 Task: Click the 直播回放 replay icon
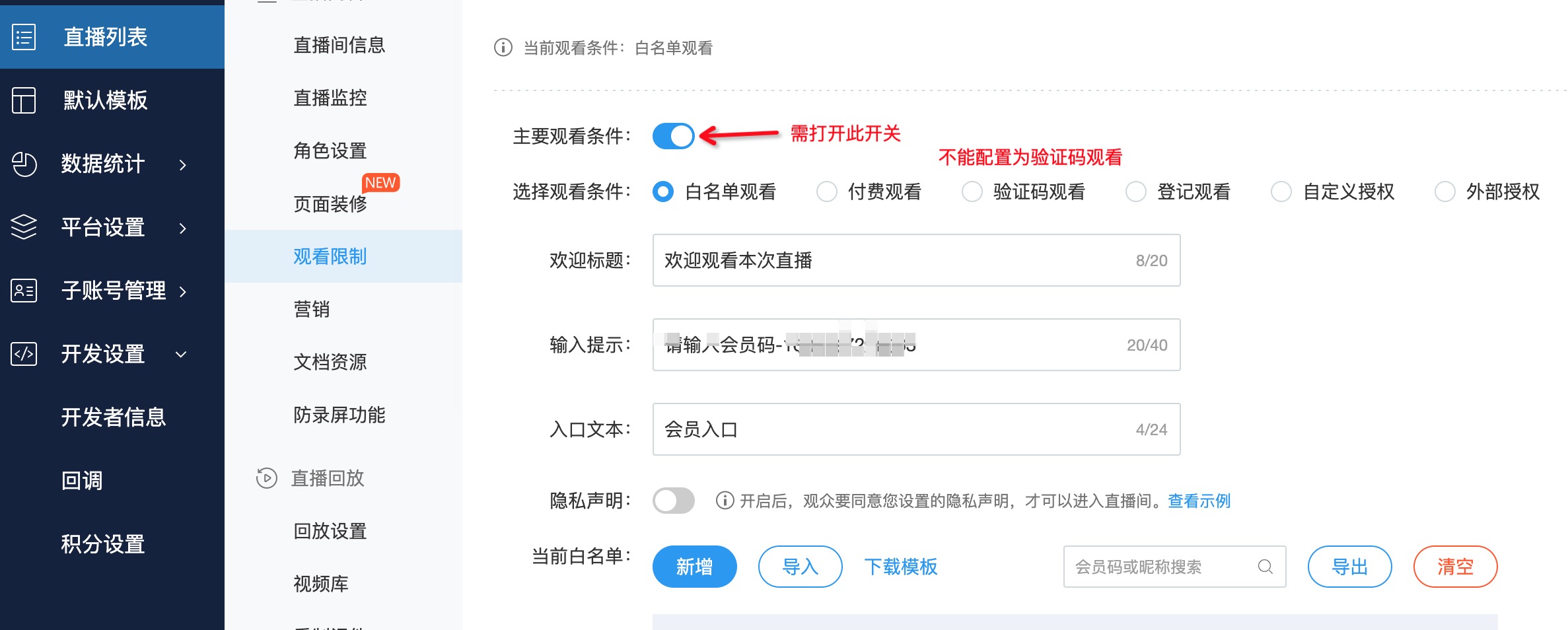click(x=267, y=478)
